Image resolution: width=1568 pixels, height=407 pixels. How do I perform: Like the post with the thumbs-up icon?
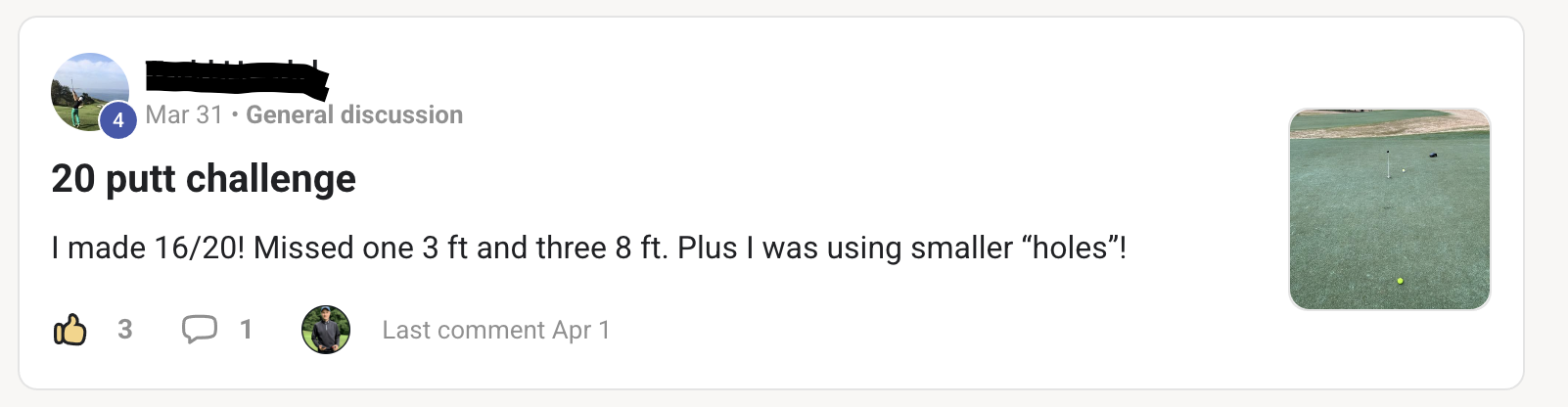tap(69, 330)
